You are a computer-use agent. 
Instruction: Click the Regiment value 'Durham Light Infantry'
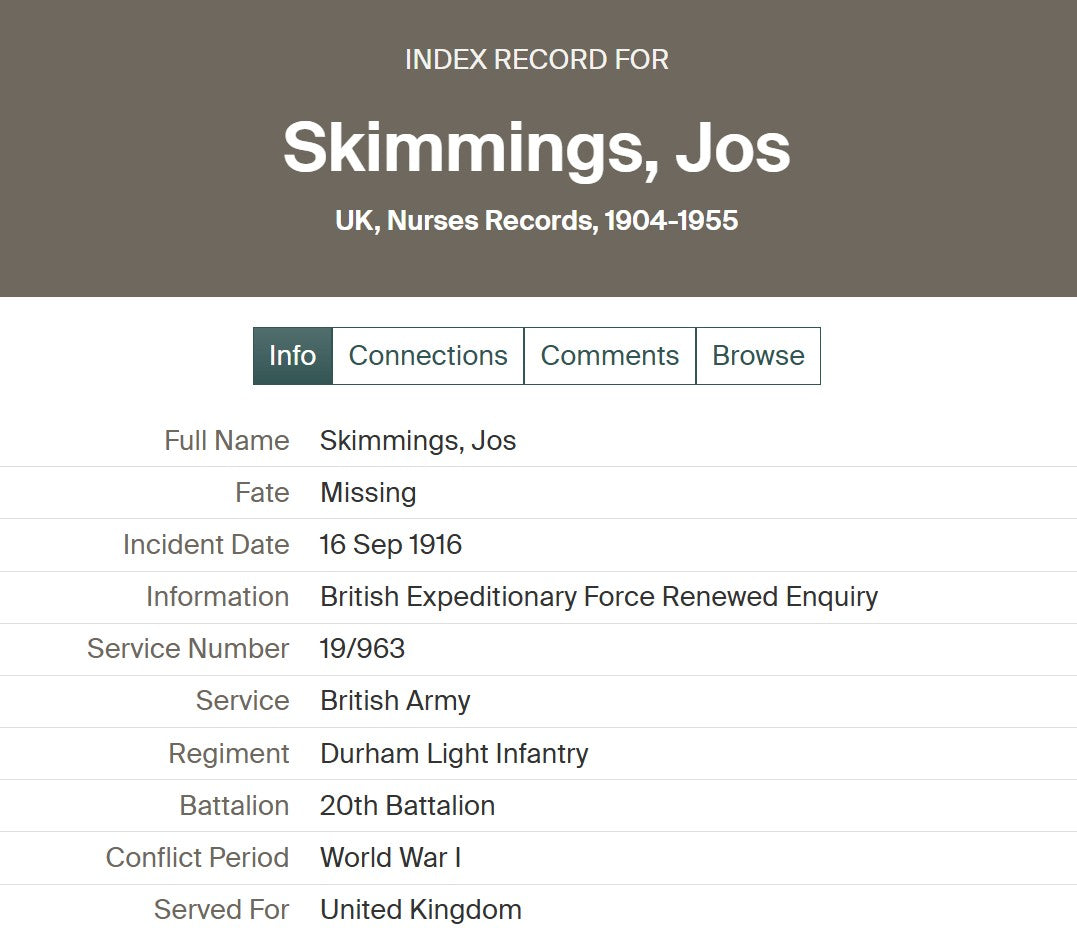pos(454,753)
